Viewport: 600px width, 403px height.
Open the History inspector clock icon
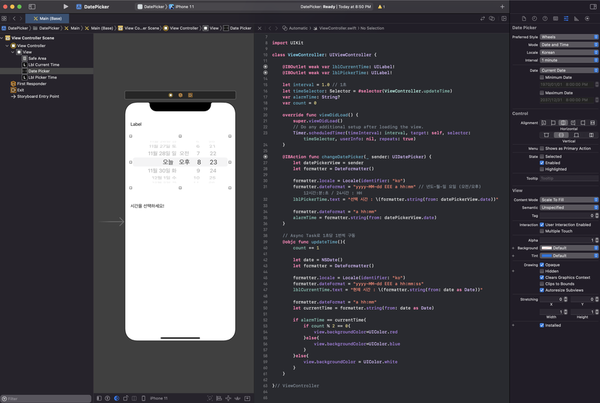click(x=534, y=18)
